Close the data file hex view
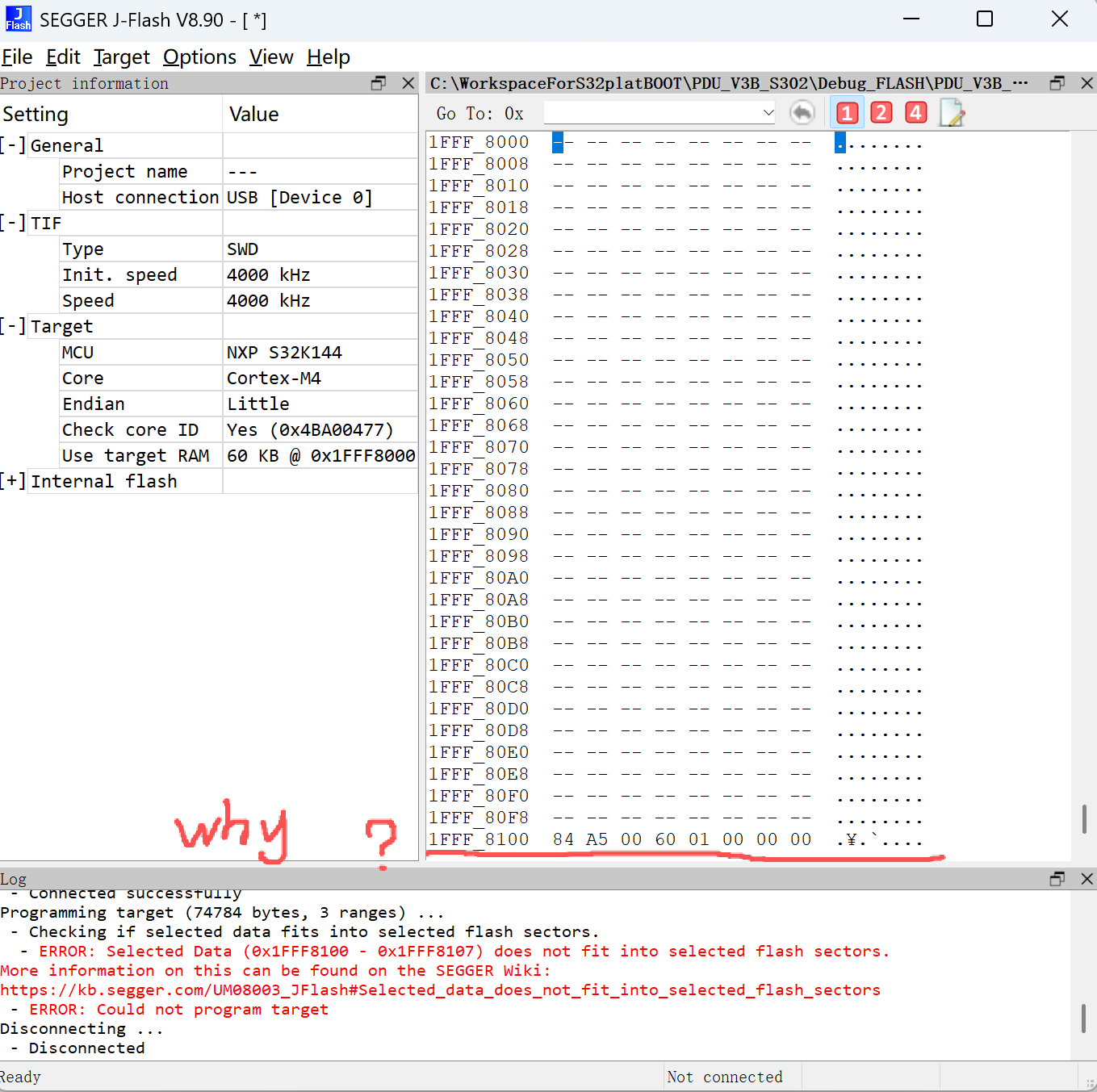Image resolution: width=1097 pixels, height=1092 pixels. coord(1087,83)
